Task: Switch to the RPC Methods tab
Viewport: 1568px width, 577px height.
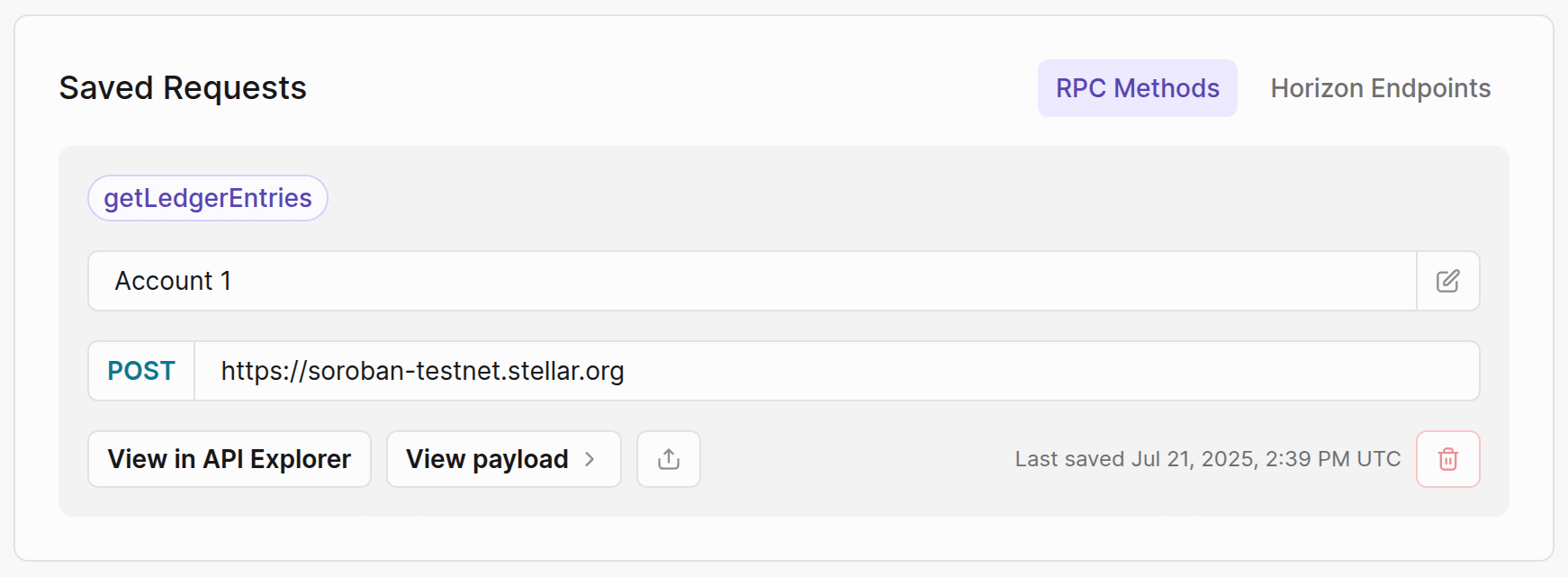Action: click(x=1137, y=88)
